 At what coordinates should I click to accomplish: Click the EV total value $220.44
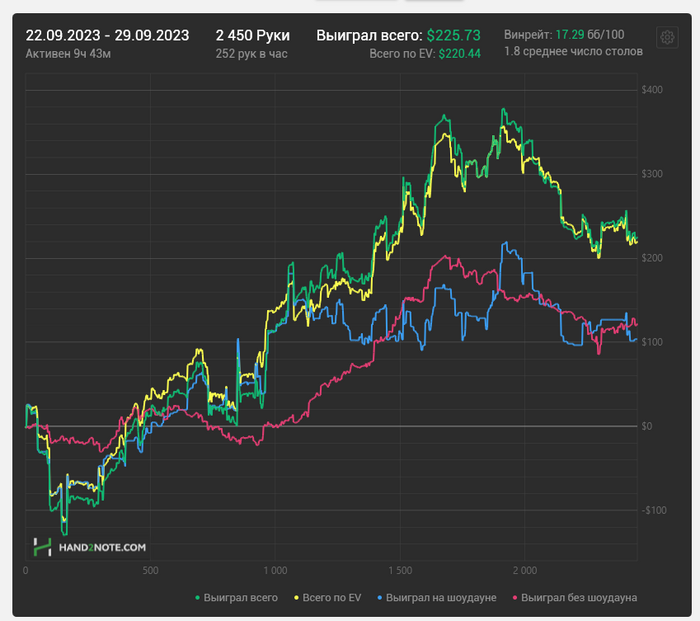[x=459, y=54]
